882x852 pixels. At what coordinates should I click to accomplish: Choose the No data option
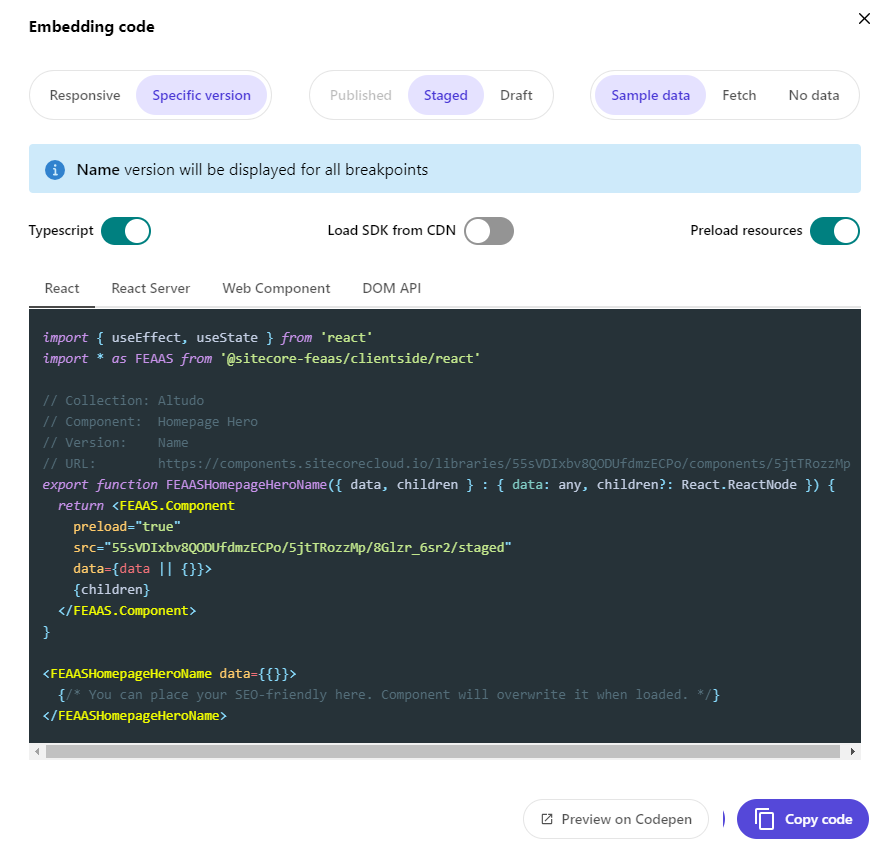813,95
